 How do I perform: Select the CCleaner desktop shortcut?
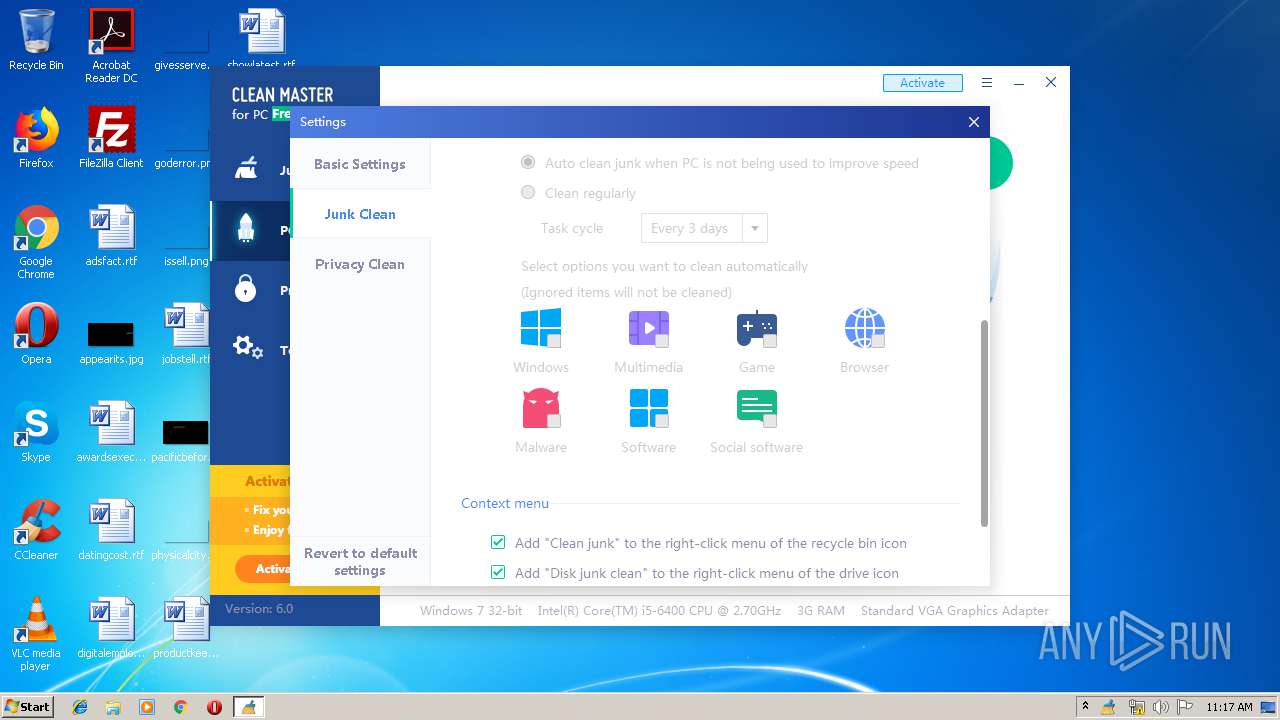(x=36, y=530)
